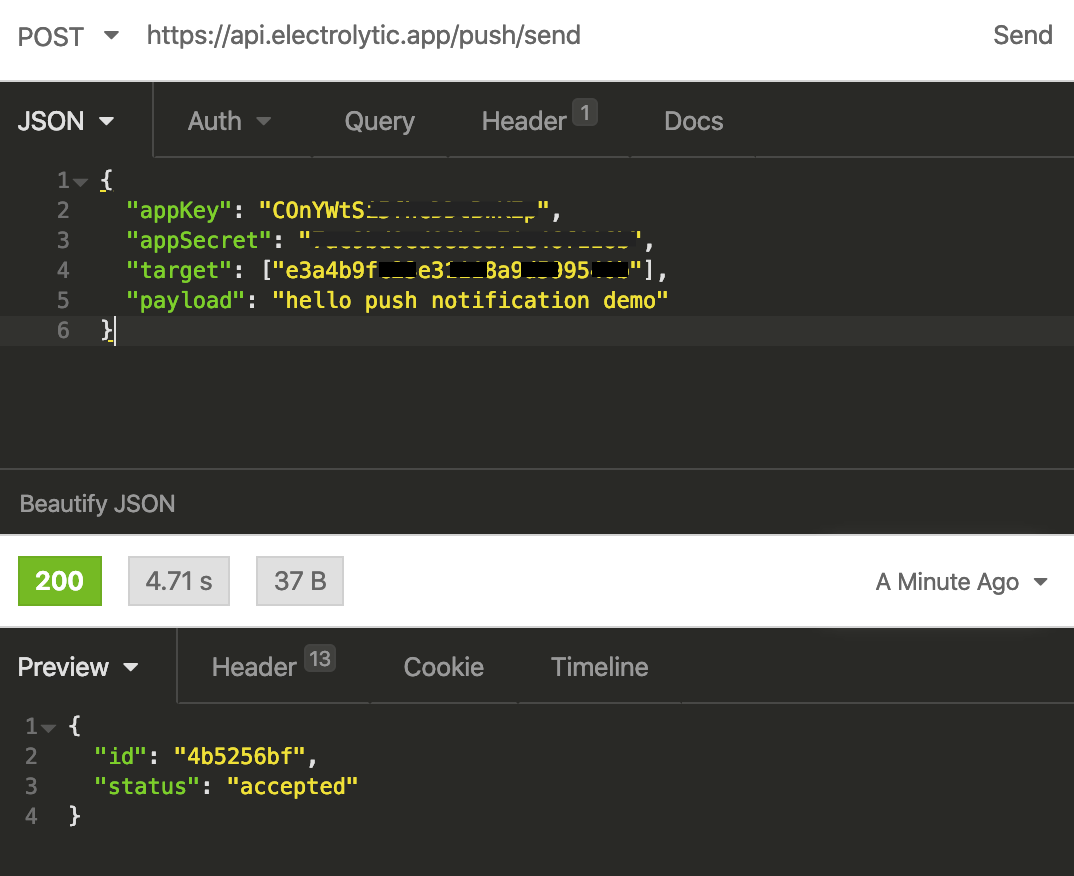Image resolution: width=1074 pixels, height=876 pixels.
Task: Click the "payload" key text
Action: click(186, 301)
